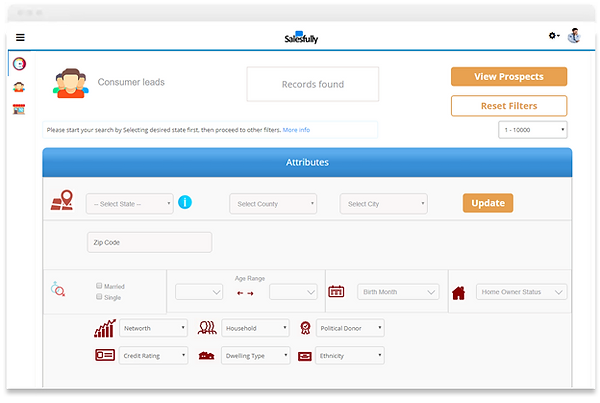Image resolution: width=600 pixels, height=403 pixels.
Task: Click the household people icon
Action: click(x=207, y=328)
